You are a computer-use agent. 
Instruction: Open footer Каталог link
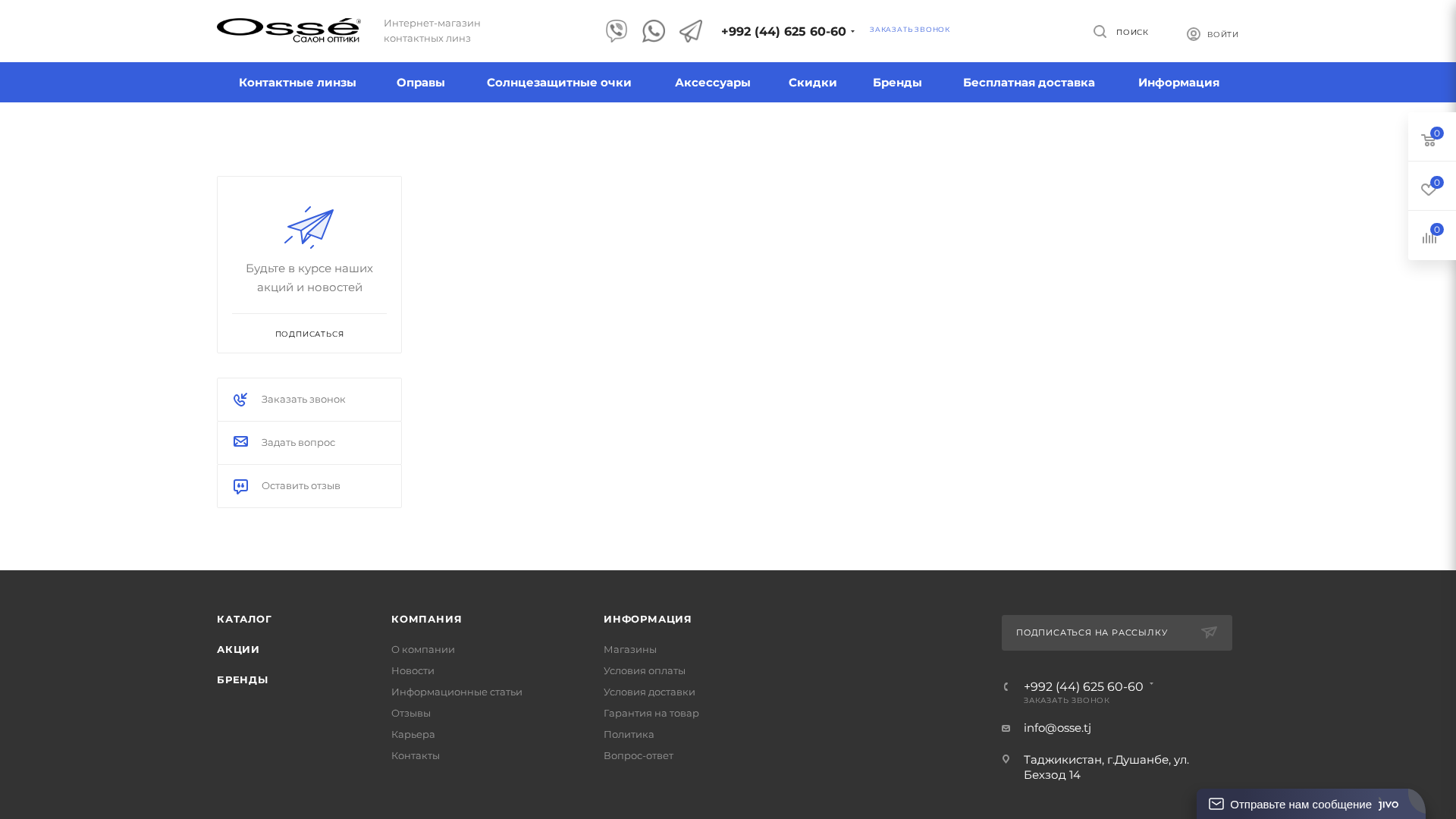244,620
